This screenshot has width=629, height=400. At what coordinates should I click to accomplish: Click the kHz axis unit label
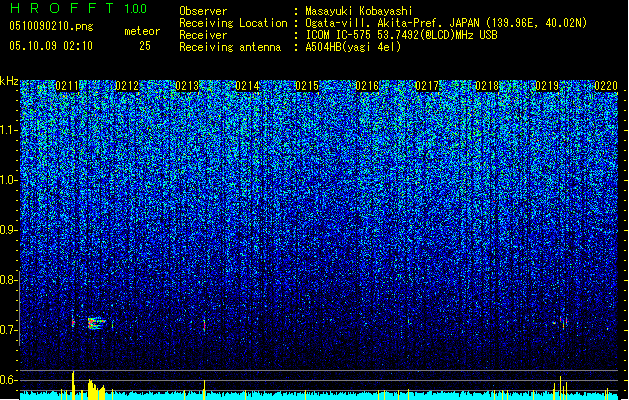pos(9,81)
